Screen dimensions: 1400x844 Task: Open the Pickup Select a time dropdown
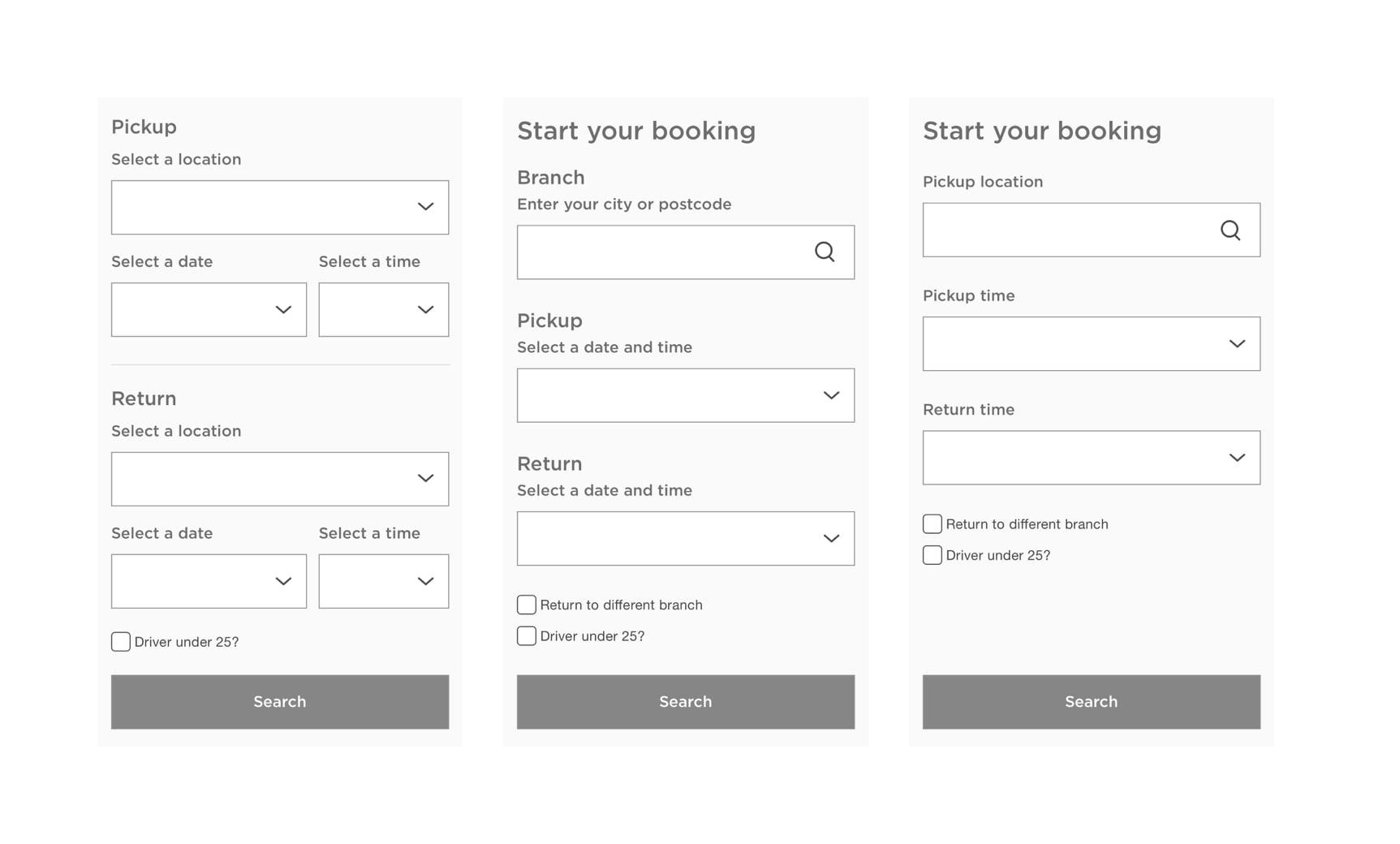click(384, 309)
